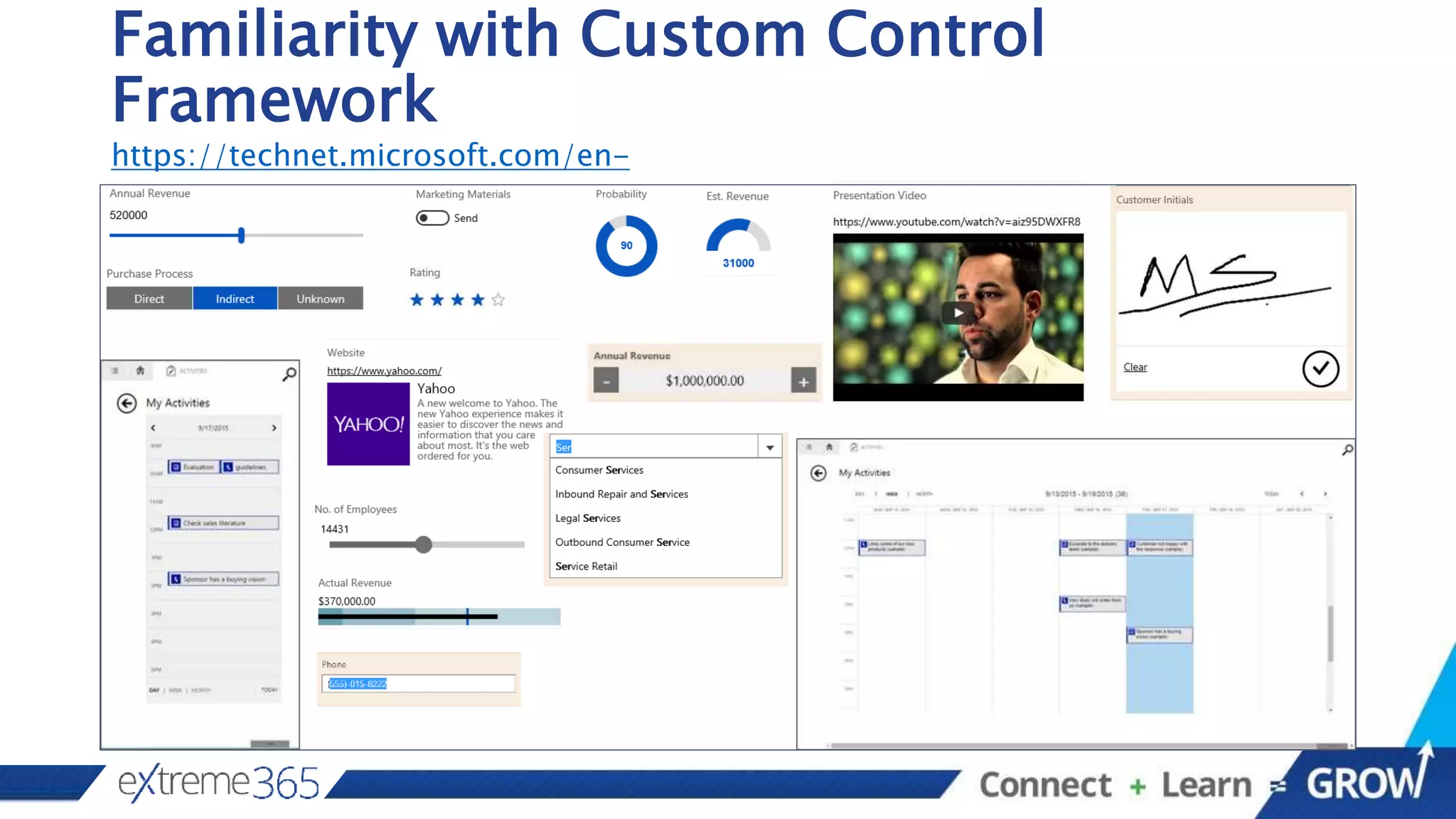Screen dimensions: 1456x819
Task: Go to previous day in phone calendar
Action: tap(153, 428)
